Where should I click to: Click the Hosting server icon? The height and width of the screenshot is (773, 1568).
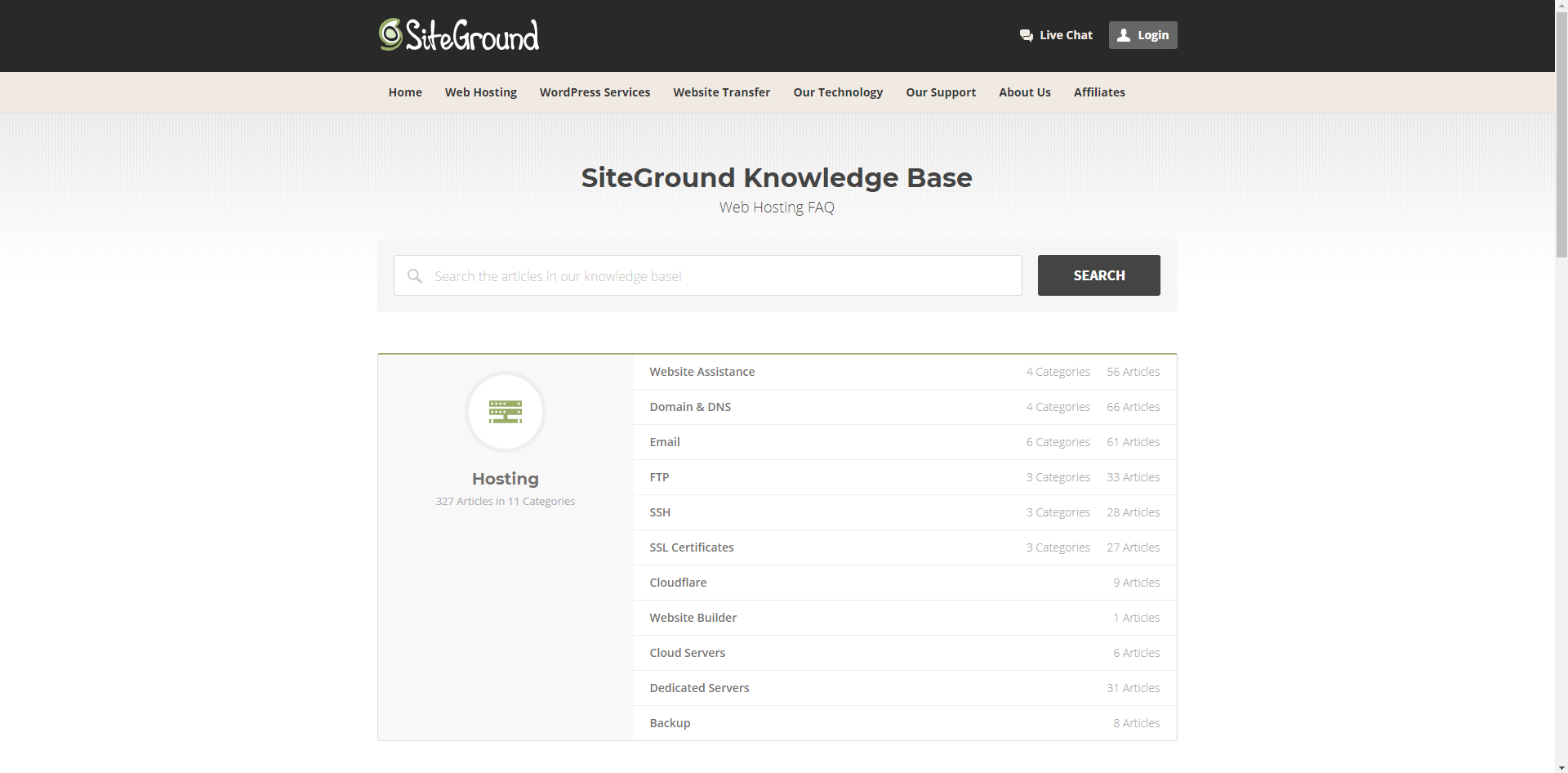click(x=506, y=412)
